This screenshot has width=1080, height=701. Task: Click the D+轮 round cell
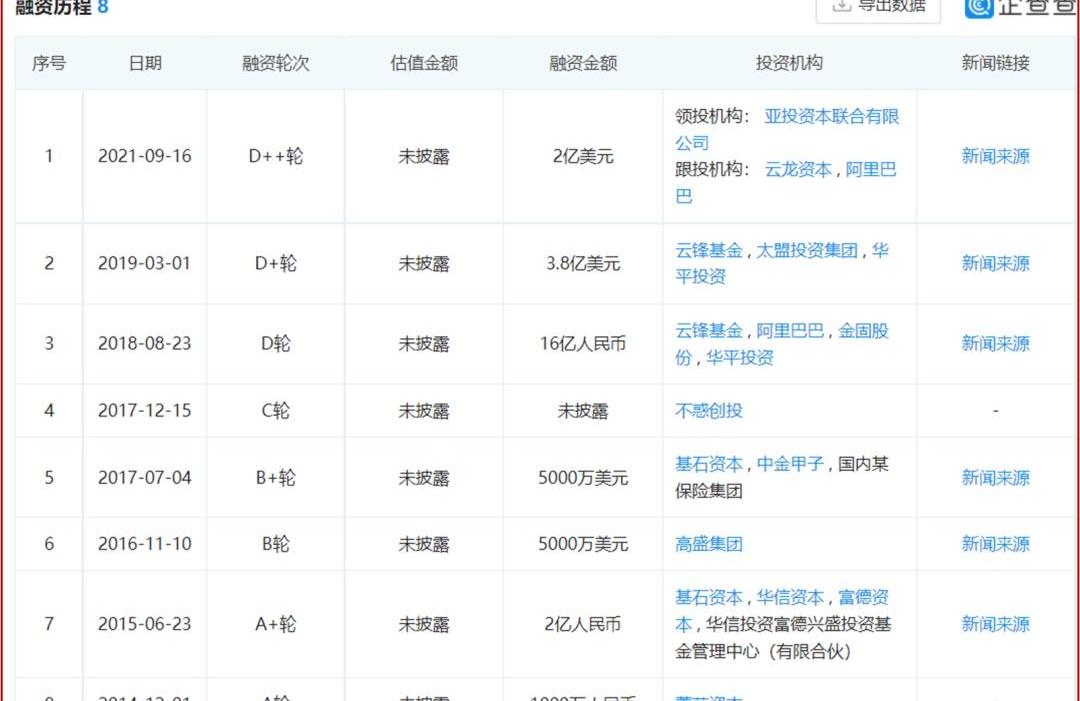pyautogui.click(x=276, y=263)
